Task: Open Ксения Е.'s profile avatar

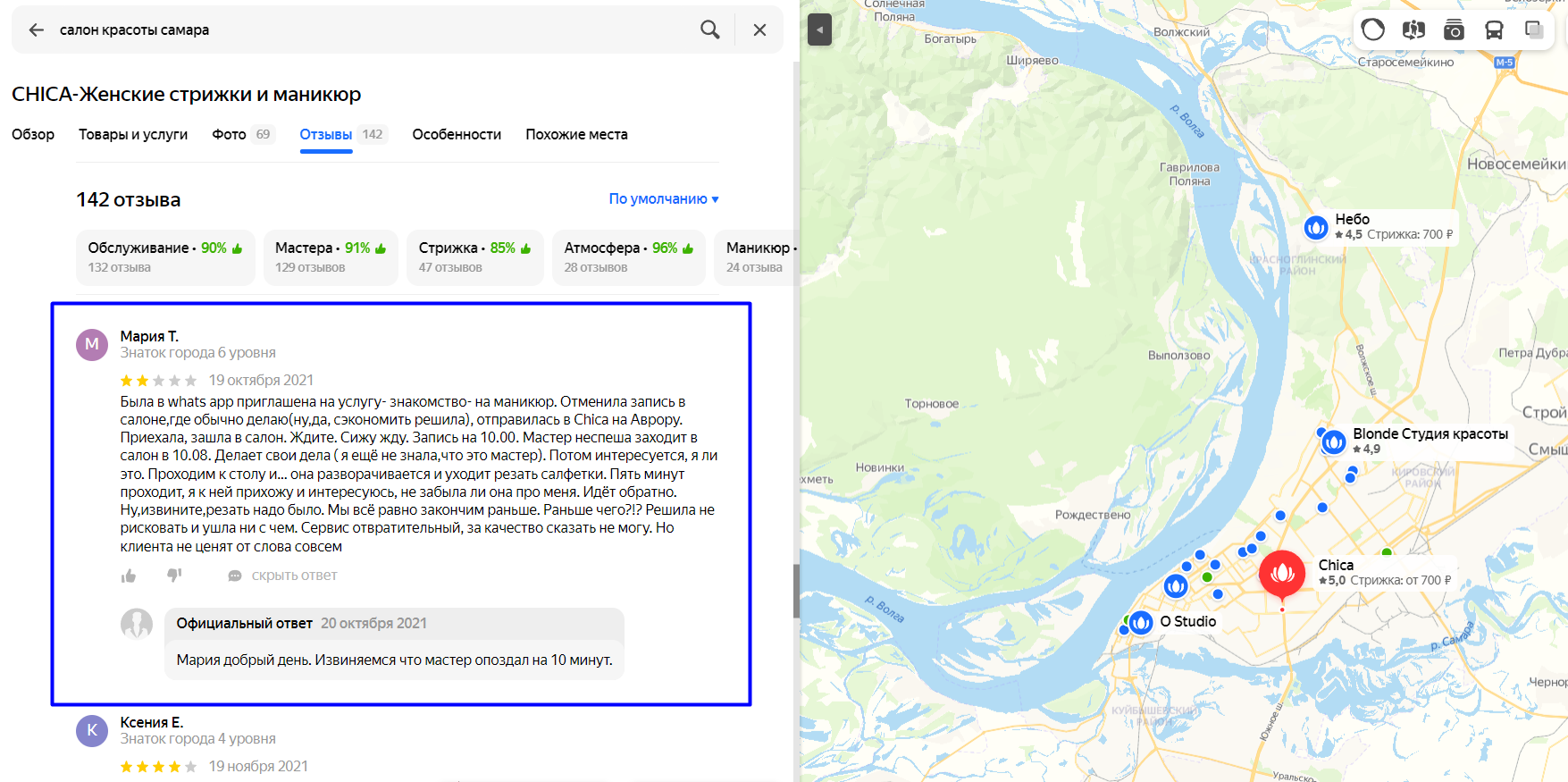Action: pyautogui.click(x=92, y=730)
